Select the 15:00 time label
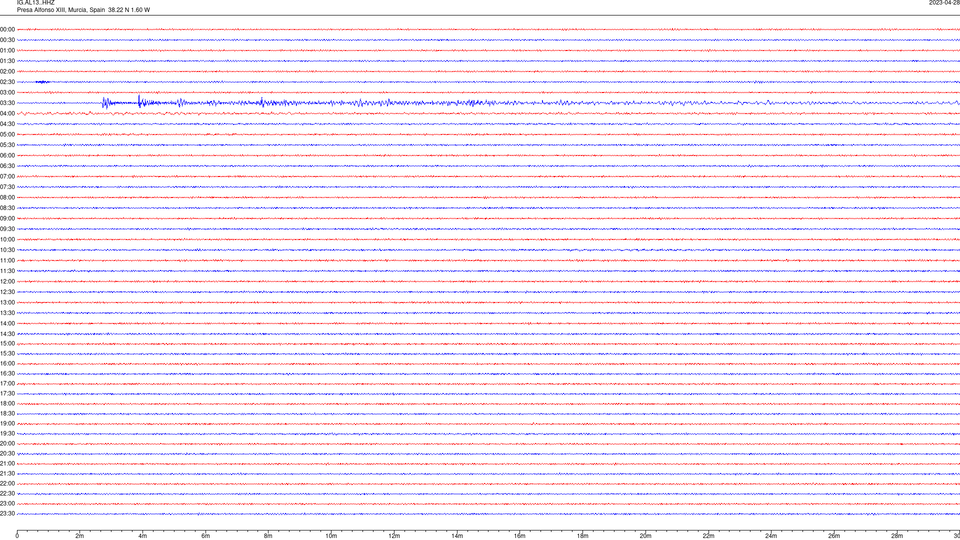960x540 pixels. (7, 344)
